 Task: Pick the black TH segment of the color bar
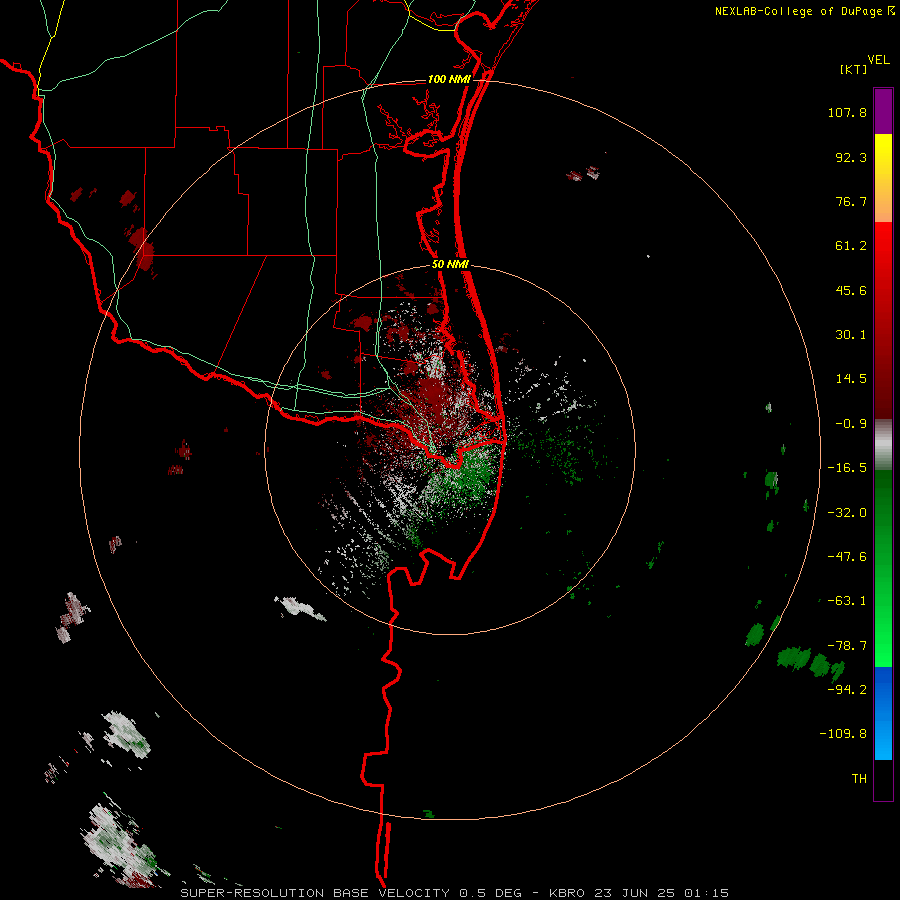(x=883, y=779)
